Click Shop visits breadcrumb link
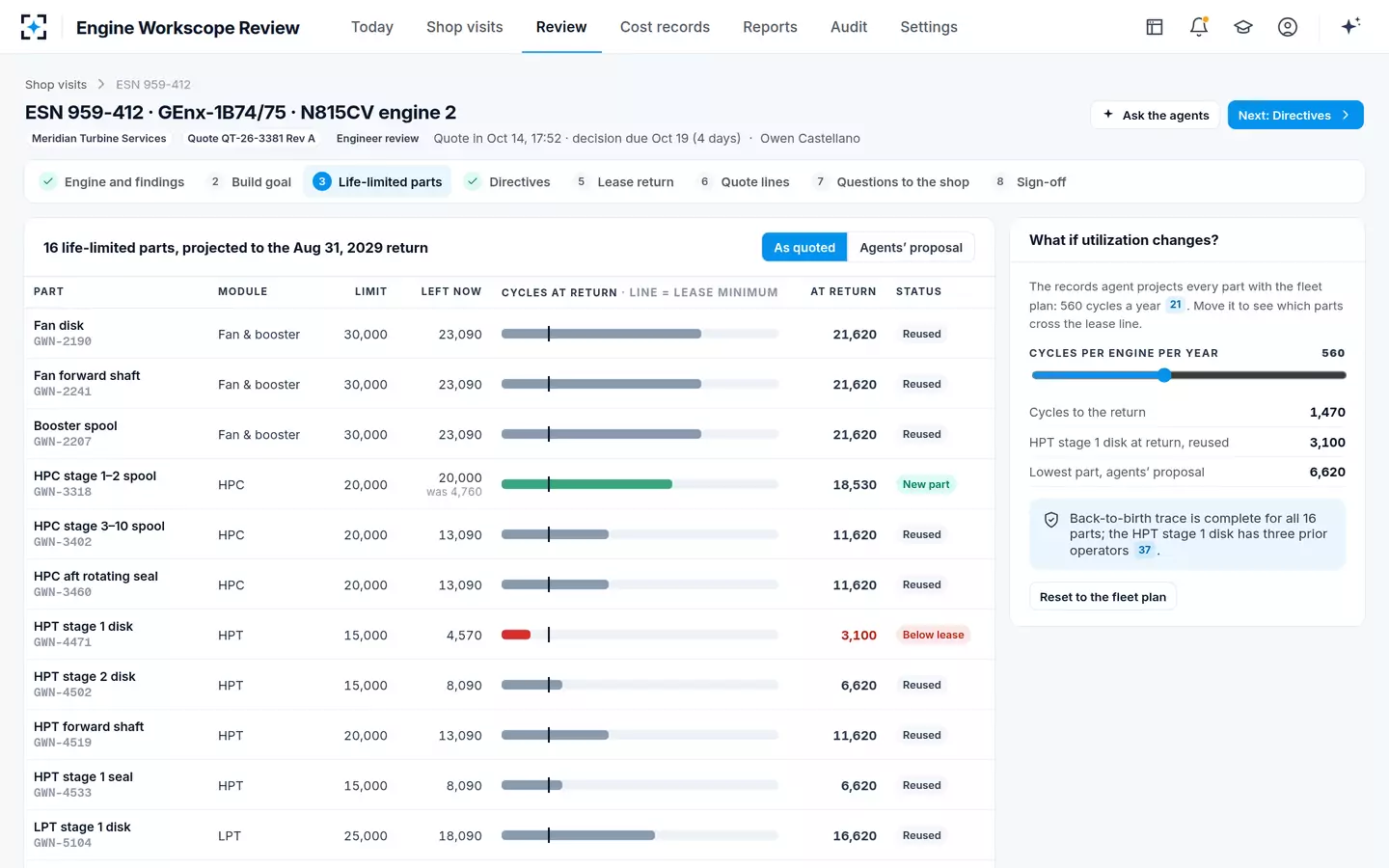 coord(56,85)
